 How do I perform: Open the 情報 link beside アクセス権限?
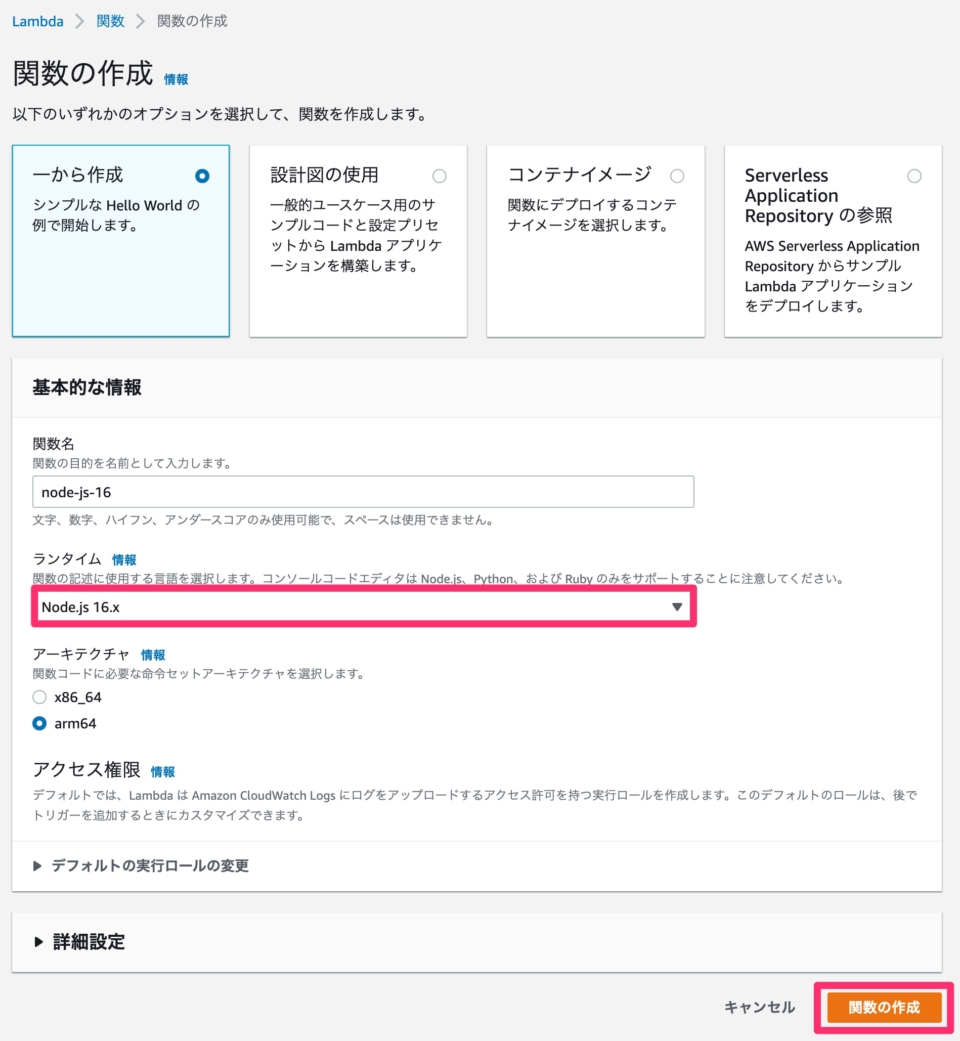(x=161, y=771)
